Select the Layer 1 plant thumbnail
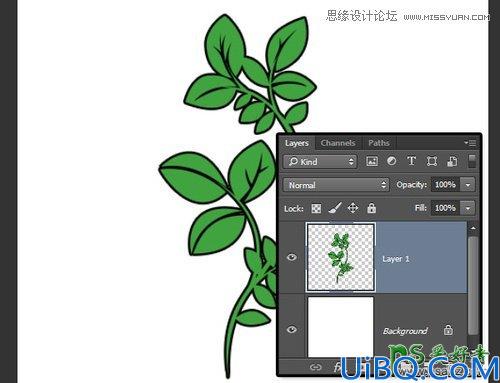 pyautogui.click(x=341, y=257)
